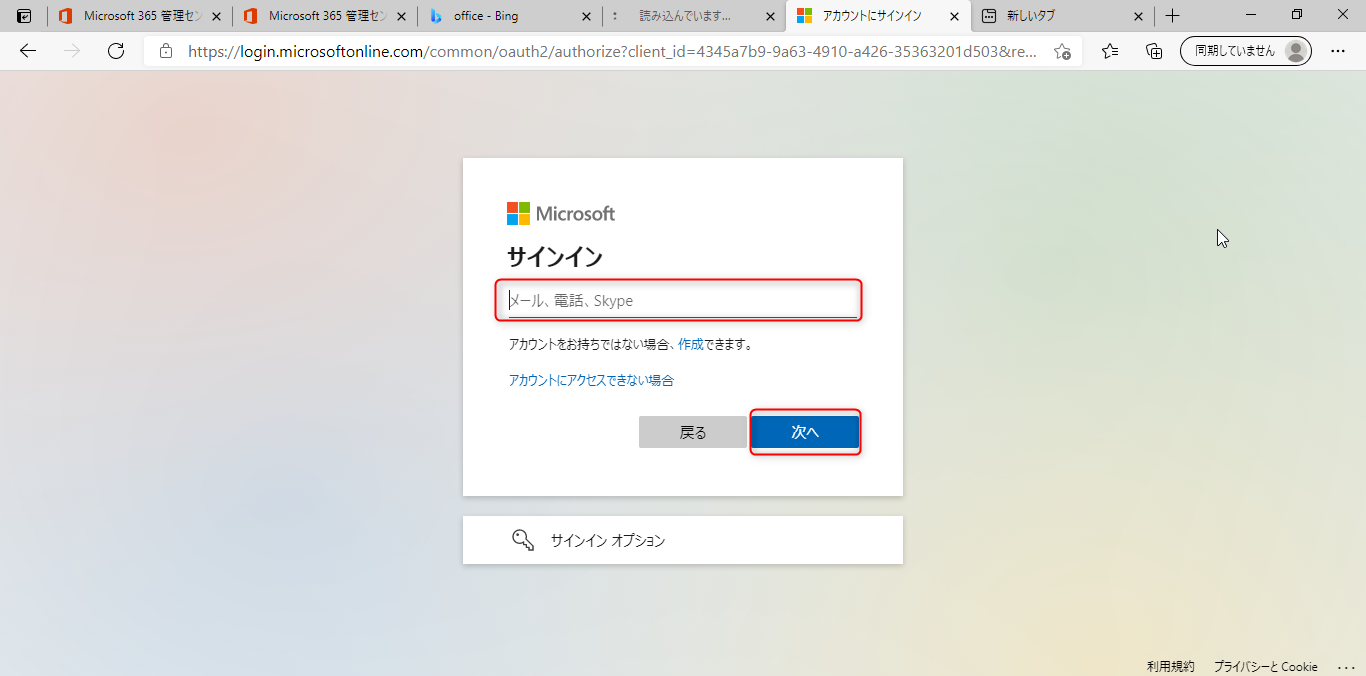
Task: Open the Collections icon
Action: click(x=1154, y=51)
